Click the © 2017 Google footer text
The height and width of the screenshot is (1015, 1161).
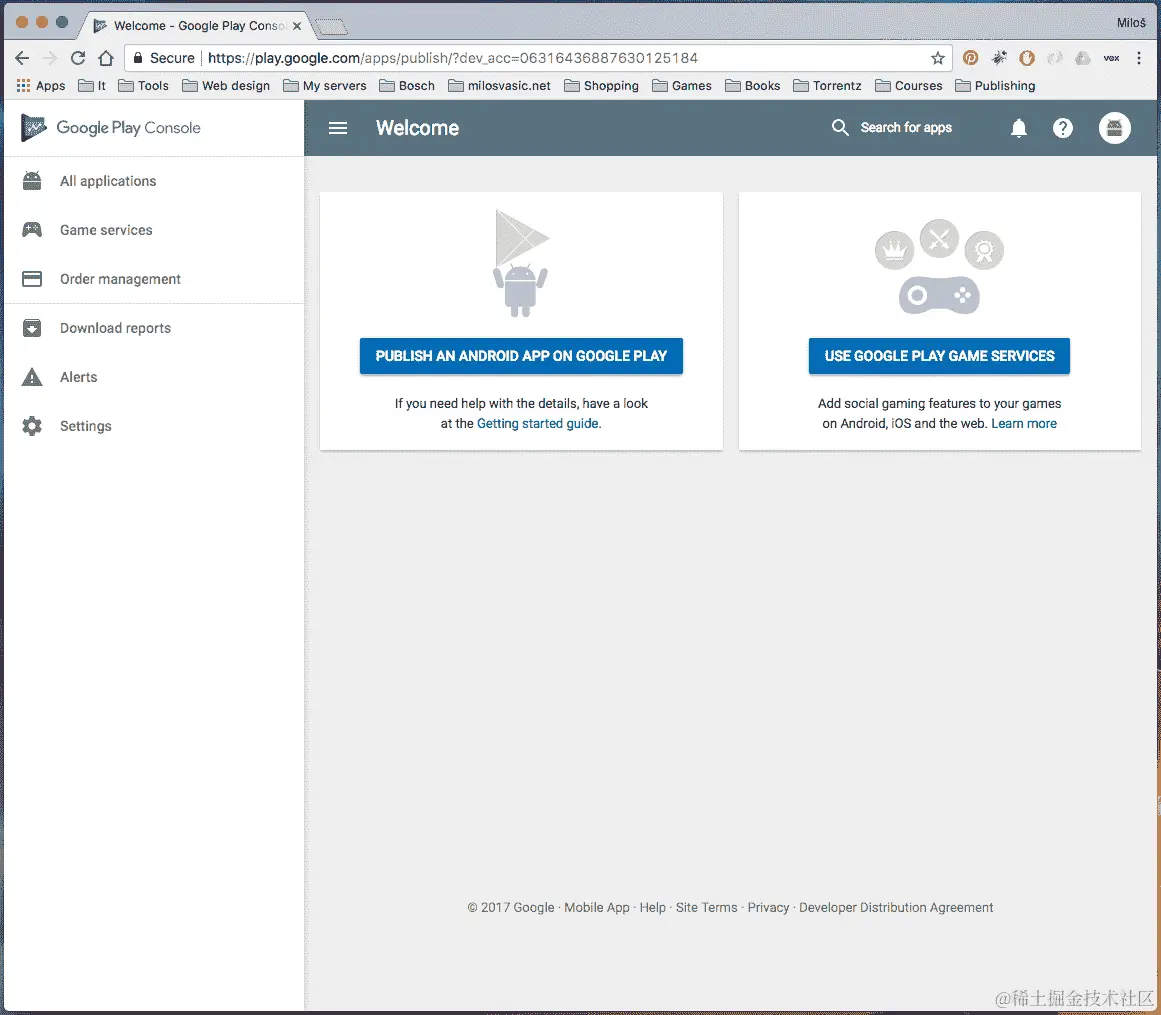(511, 908)
